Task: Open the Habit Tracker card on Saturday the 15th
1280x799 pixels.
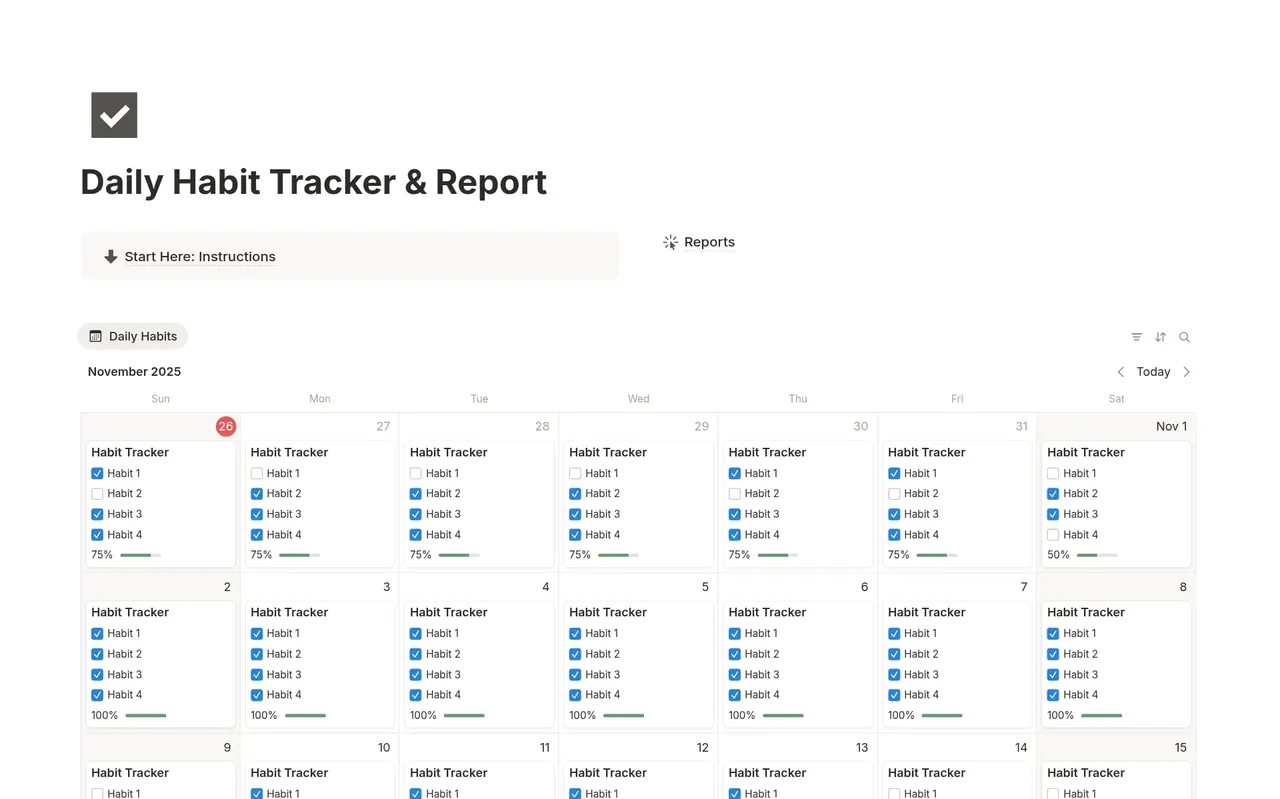Action: pyautogui.click(x=1116, y=781)
